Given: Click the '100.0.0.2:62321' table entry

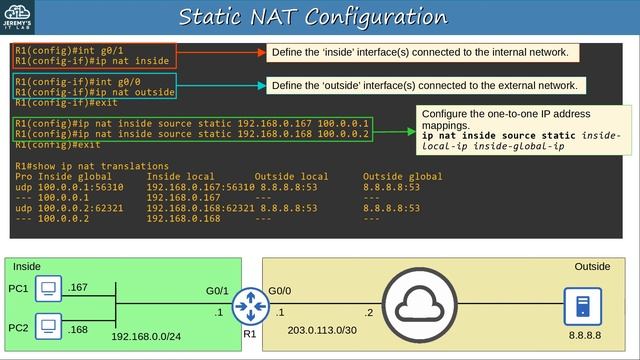Looking at the screenshot, I should (80, 208).
